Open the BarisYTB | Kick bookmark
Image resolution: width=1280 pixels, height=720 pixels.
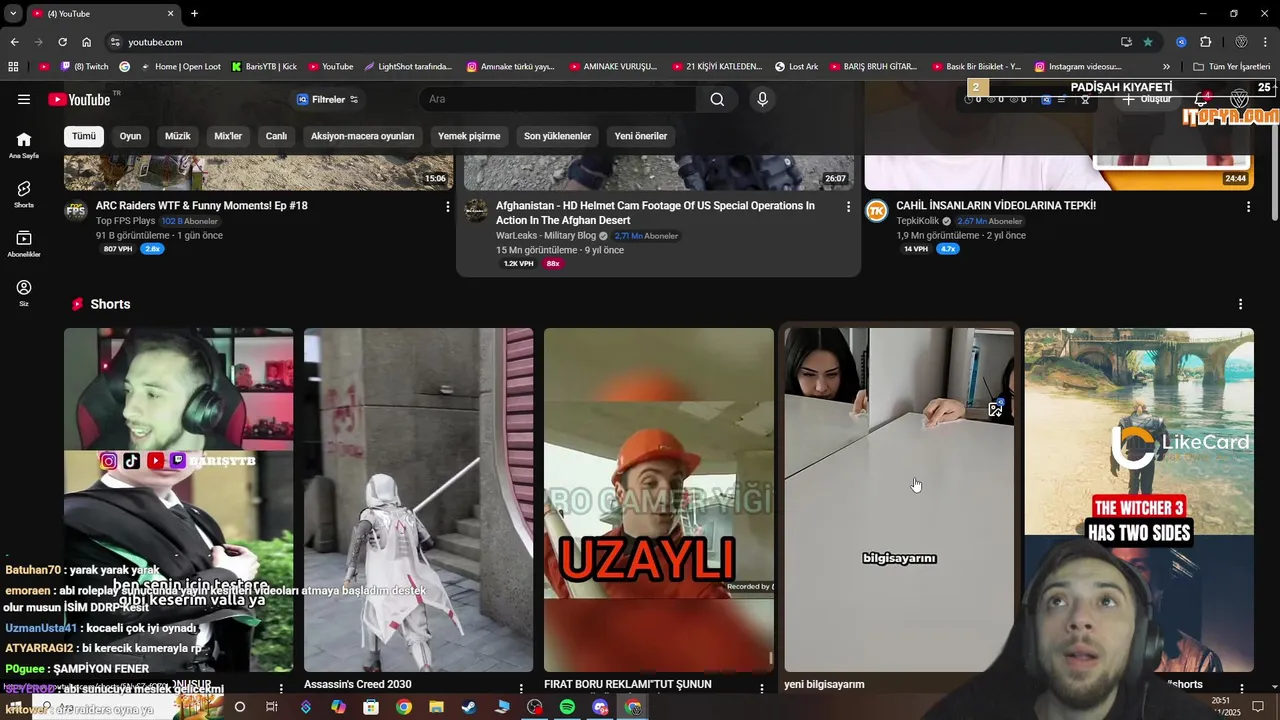264,67
